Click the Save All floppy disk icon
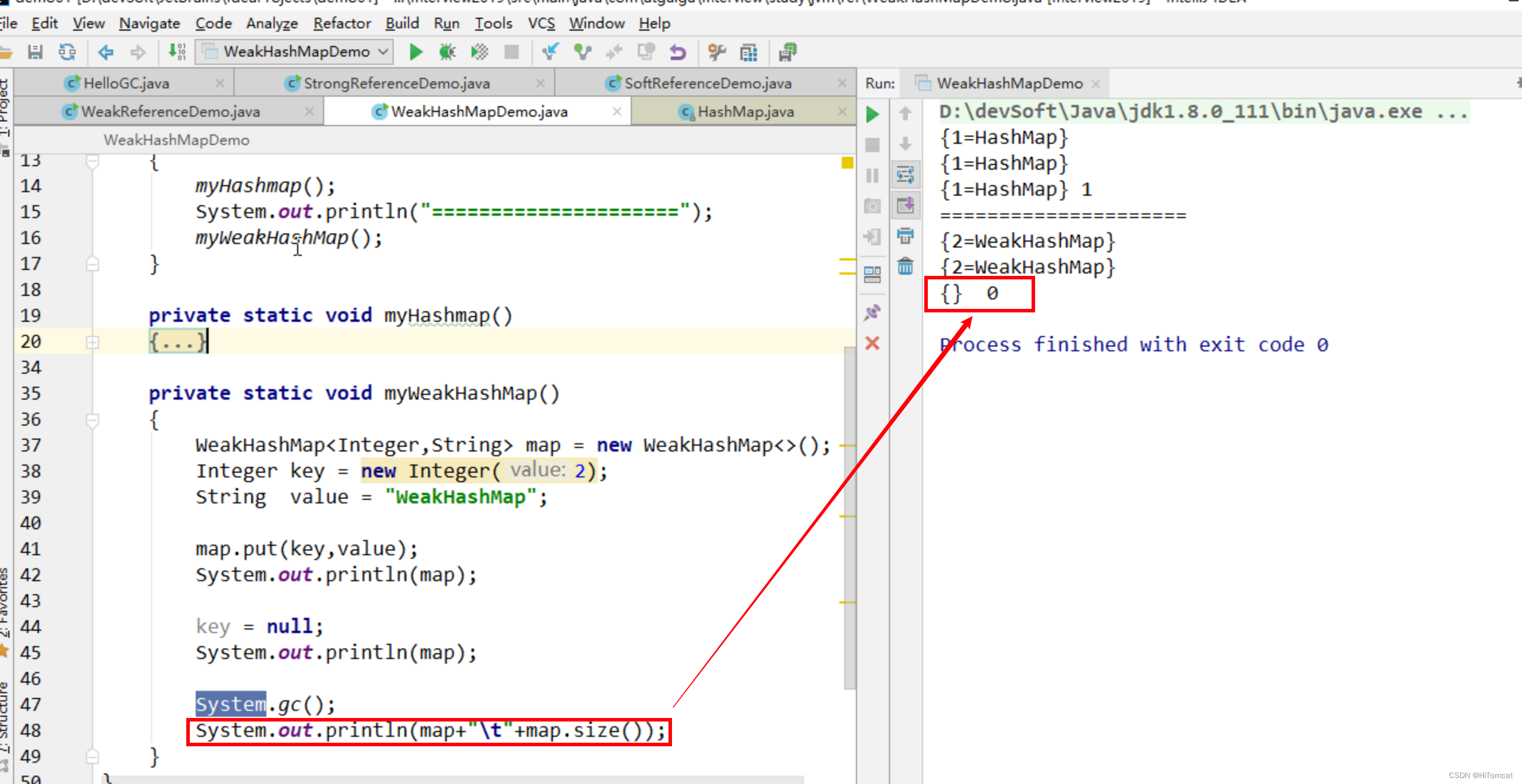Viewport: 1522px width, 784px height. pyautogui.click(x=35, y=52)
